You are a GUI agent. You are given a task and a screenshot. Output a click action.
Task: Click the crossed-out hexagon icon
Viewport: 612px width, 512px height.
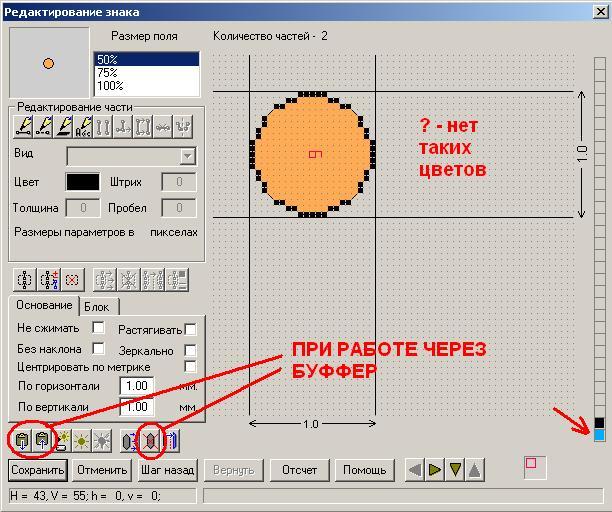click(152, 440)
